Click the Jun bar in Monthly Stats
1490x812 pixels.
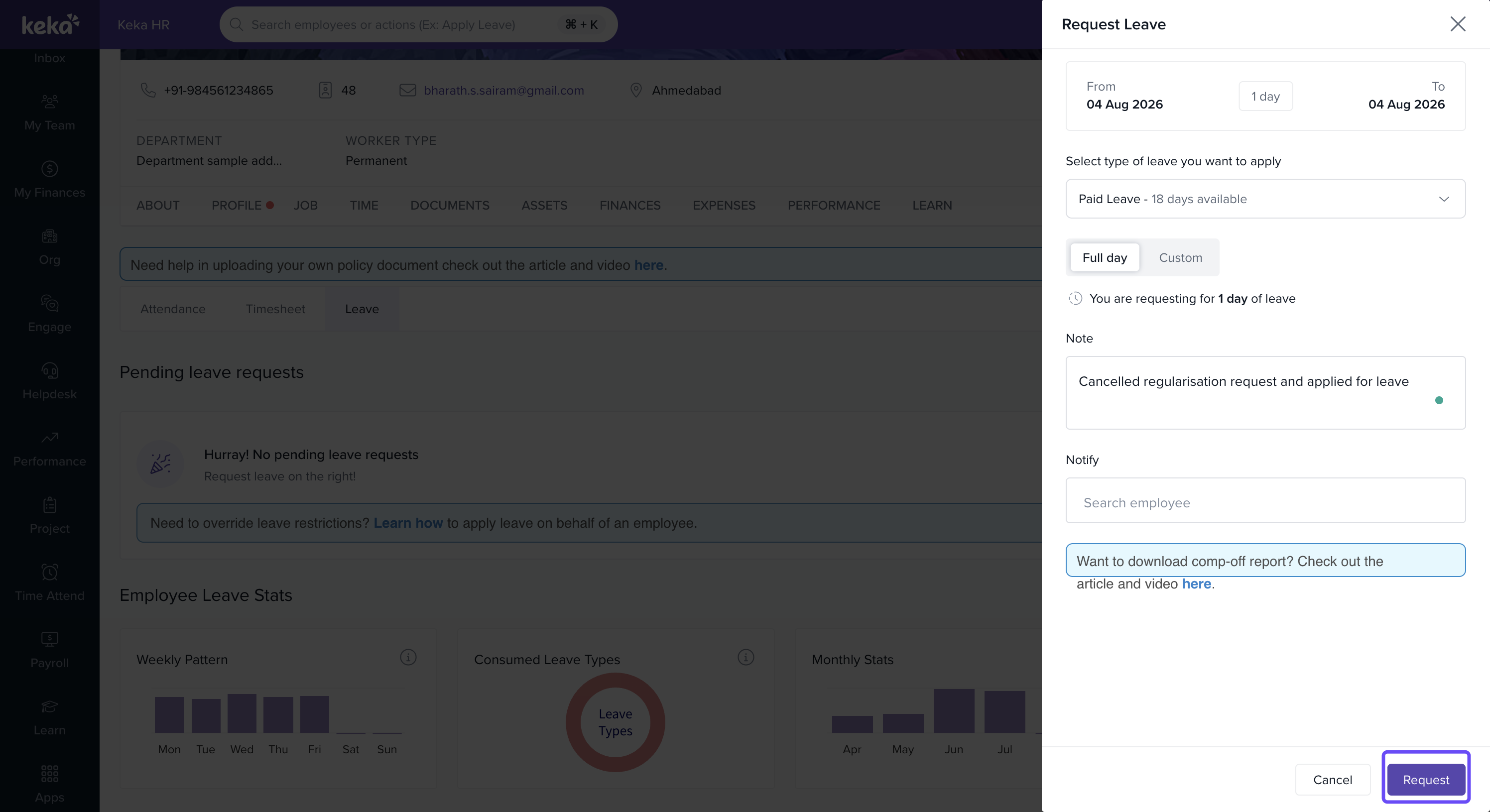pyautogui.click(x=954, y=711)
